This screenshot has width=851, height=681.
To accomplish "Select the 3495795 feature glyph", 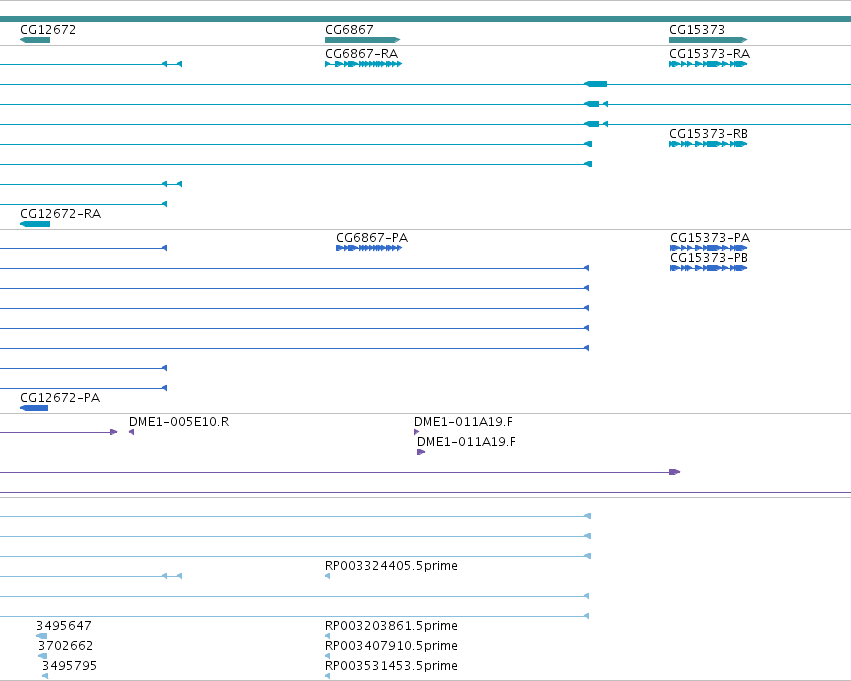I will point(45,676).
